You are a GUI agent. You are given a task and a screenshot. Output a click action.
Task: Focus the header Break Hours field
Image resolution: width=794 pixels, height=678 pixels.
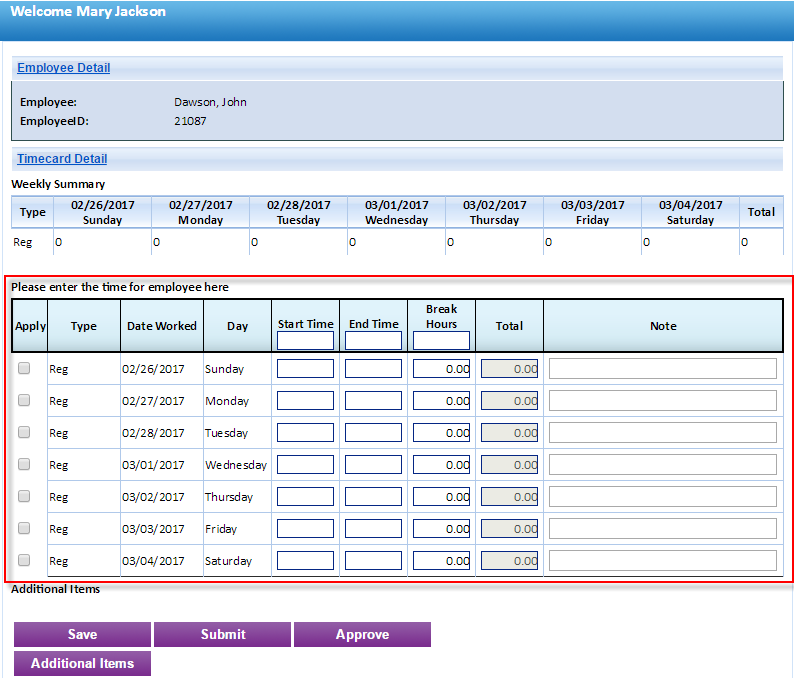click(x=442, y=340)
